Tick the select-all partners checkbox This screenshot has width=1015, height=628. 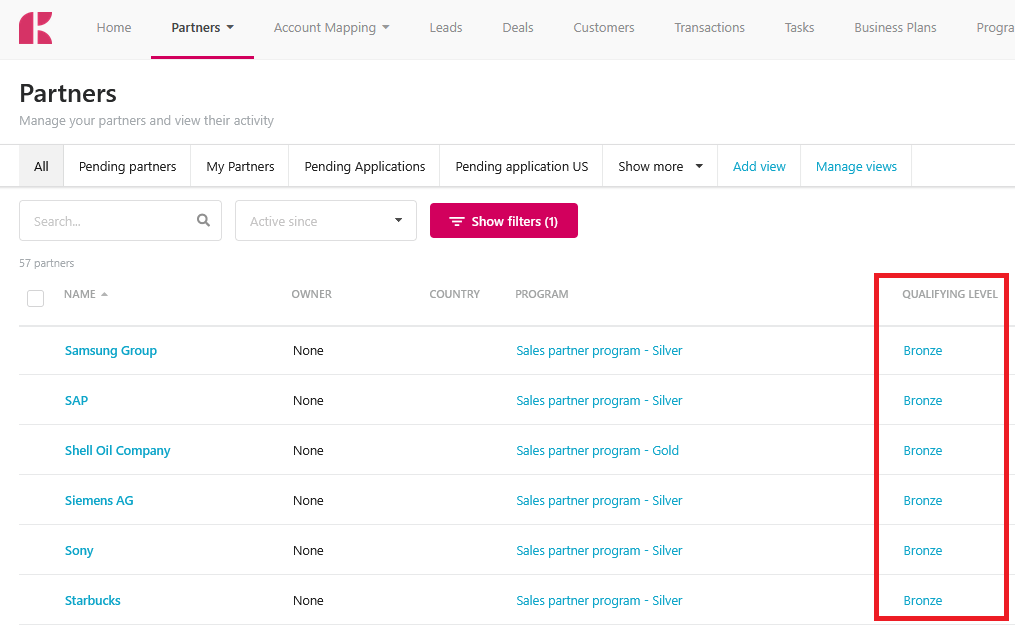[x=36, y=298]
